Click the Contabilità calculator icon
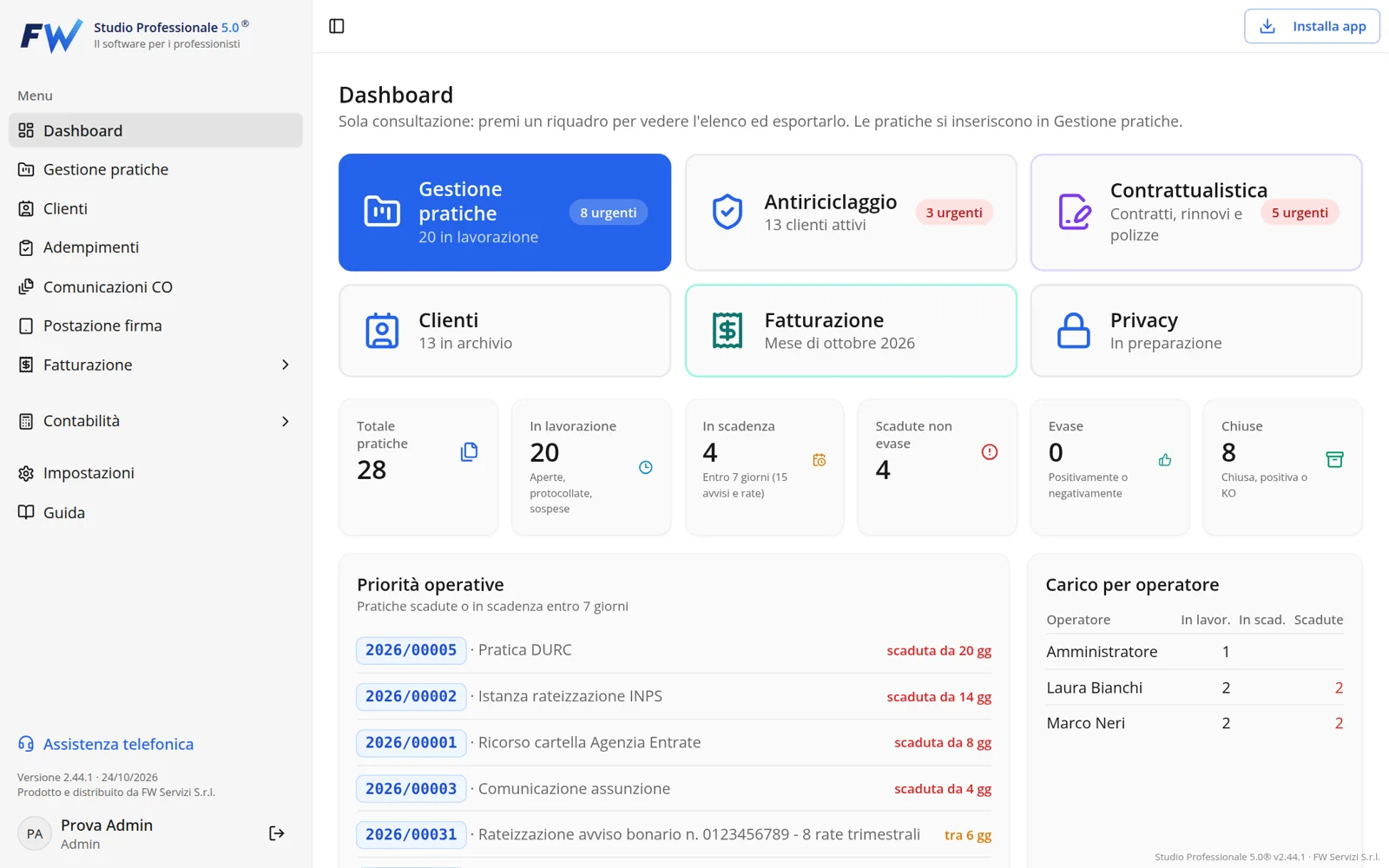 click(26, 421)
